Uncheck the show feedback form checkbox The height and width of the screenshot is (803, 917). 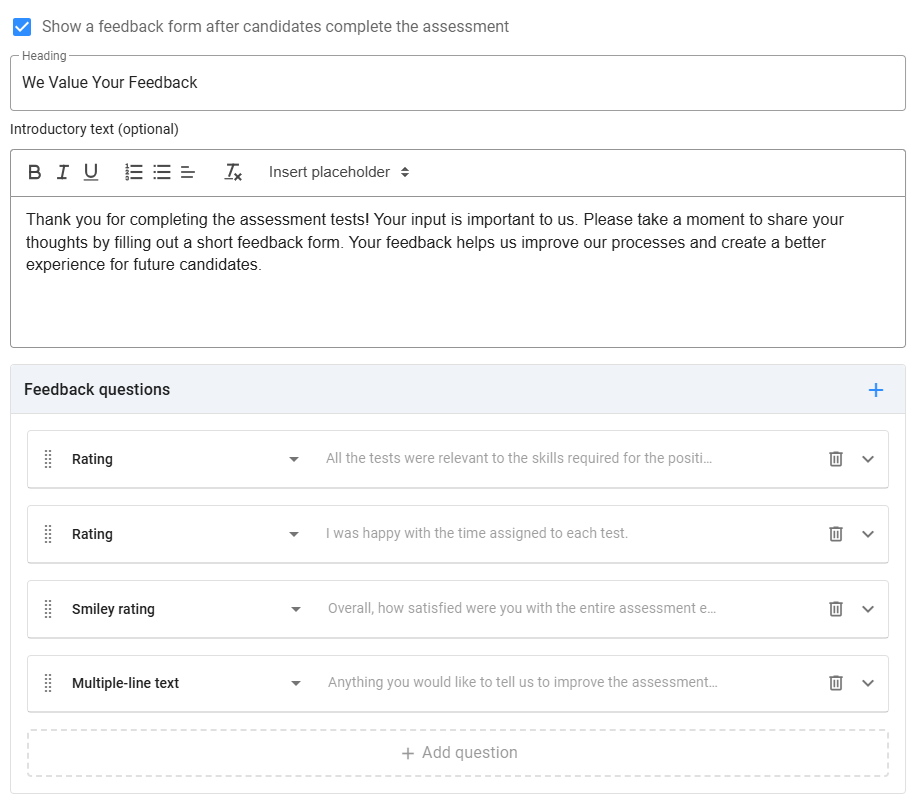(22, 27)
